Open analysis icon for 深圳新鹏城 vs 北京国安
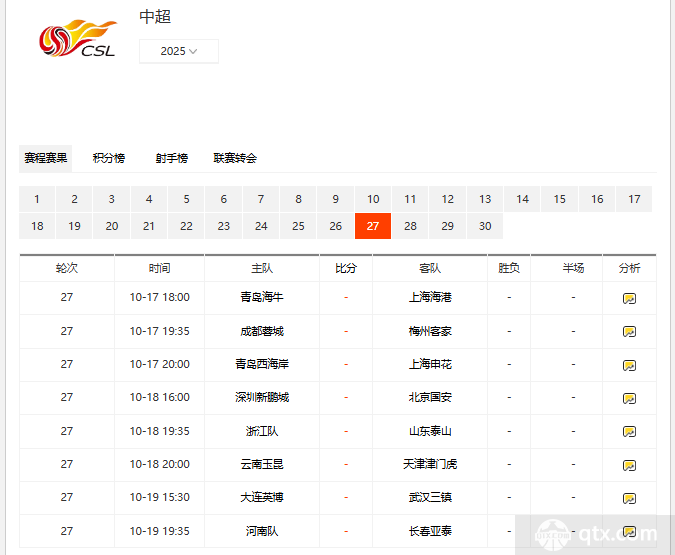Viewport: 675px width, 555px height. click(x=629, y=398)
